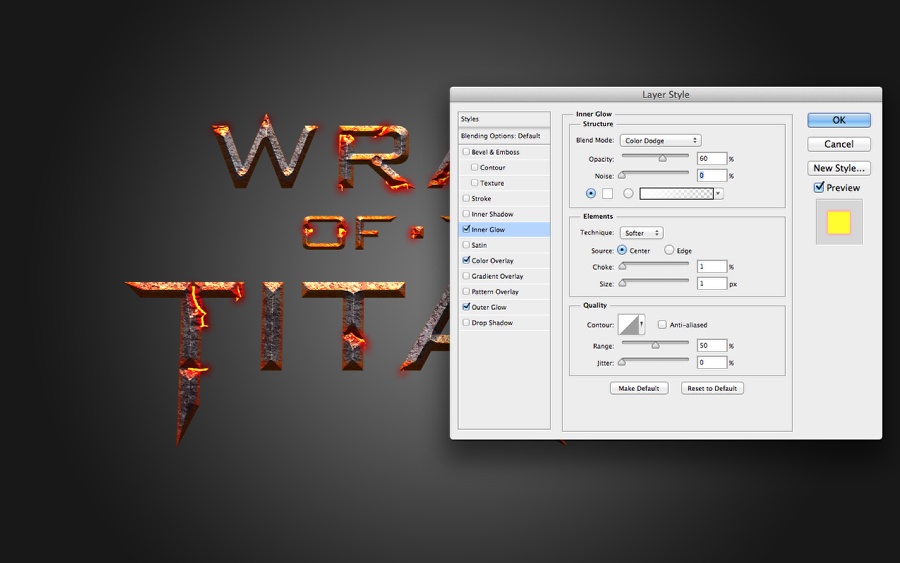Click the Jitter value field

(712, 363)
